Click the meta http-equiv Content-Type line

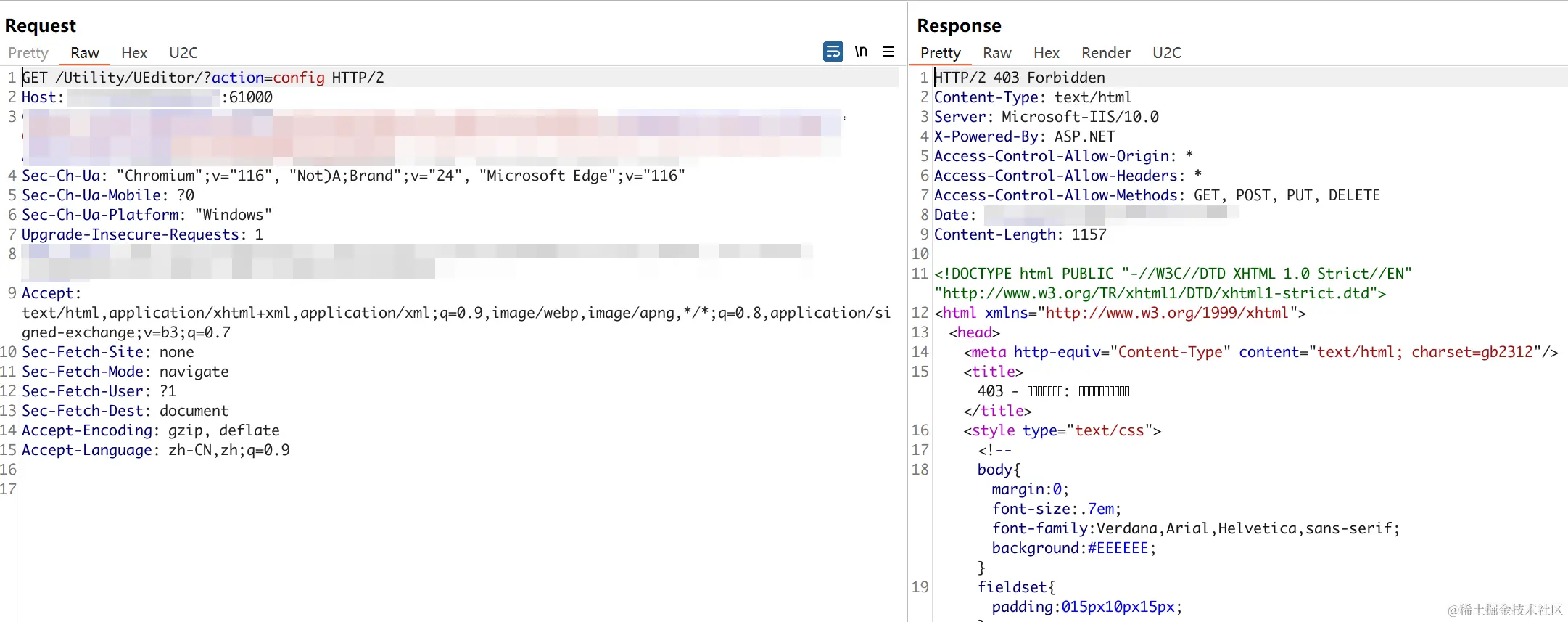[1261, 352]
